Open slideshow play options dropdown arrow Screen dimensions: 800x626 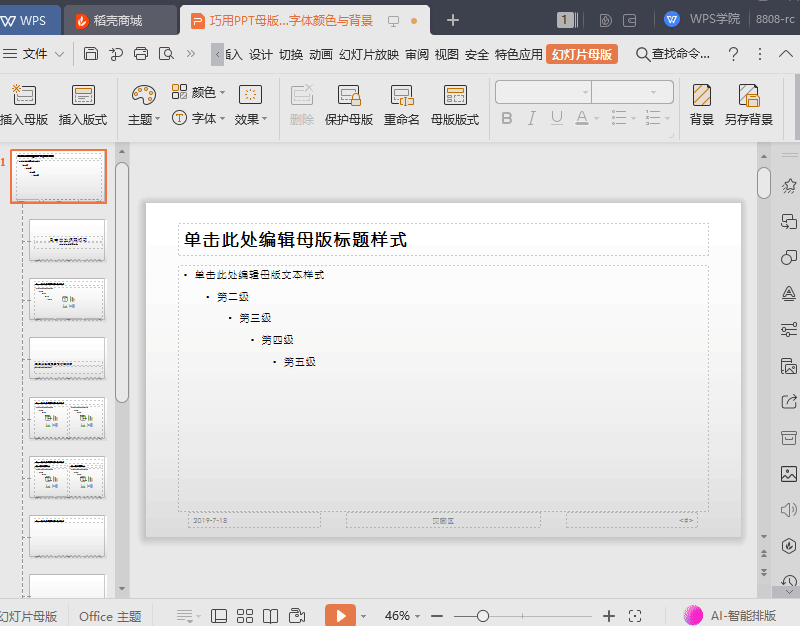[363, 616]
